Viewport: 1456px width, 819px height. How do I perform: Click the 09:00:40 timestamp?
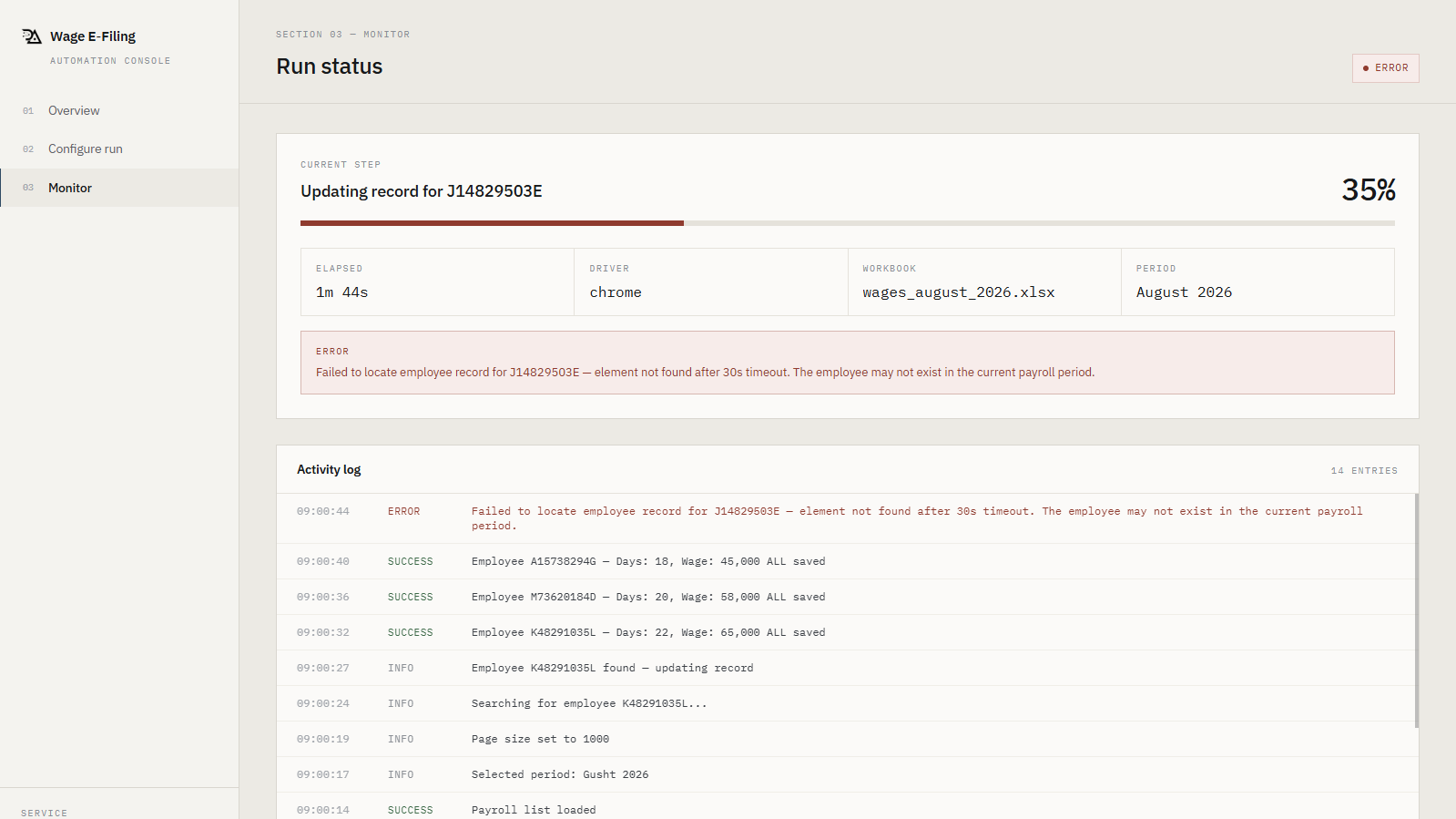click(322, 561)
